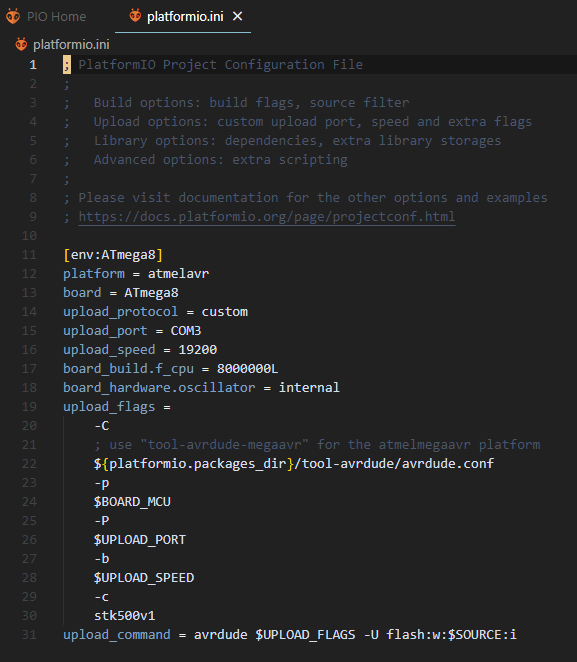The width and height of the screenshot is (577, 662).
Task: Click the value '8000000L'
Action: 248,369
